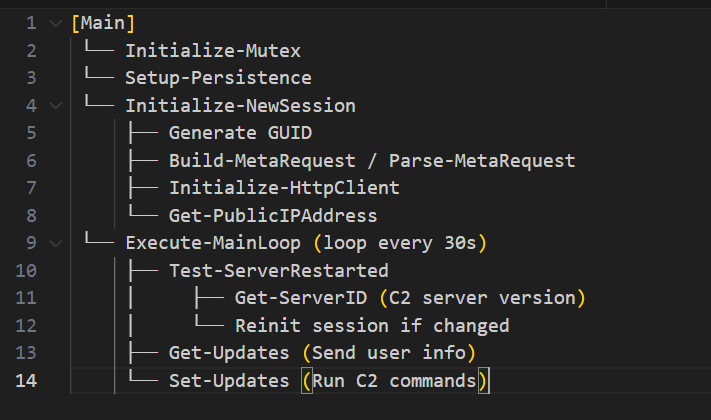Viewport: 711px width, 420px height.
Task: Click the Generate GUID line
Action: [x=240, y=133]
